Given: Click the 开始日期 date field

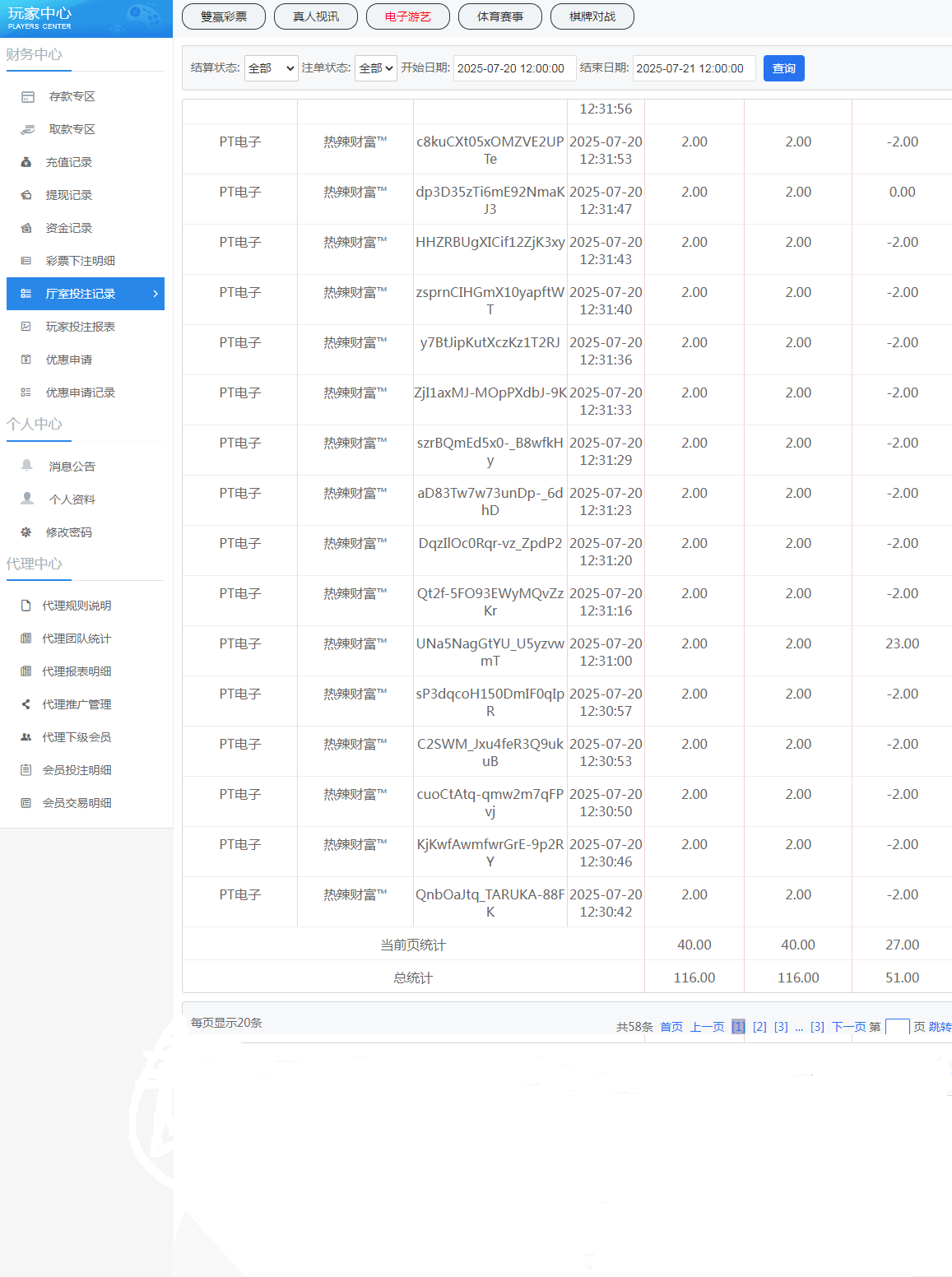Looking at the screenshot, I should [514, 68].
